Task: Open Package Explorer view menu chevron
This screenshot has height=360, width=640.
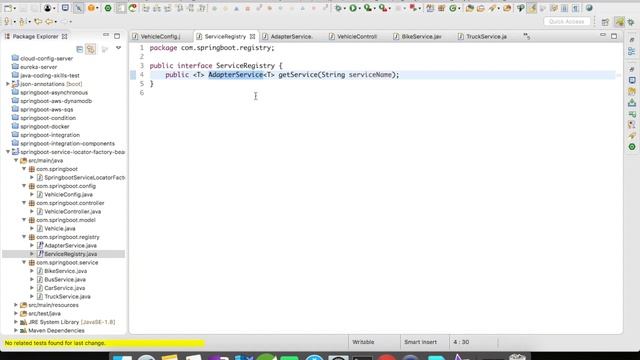Action: pos(118,48)
